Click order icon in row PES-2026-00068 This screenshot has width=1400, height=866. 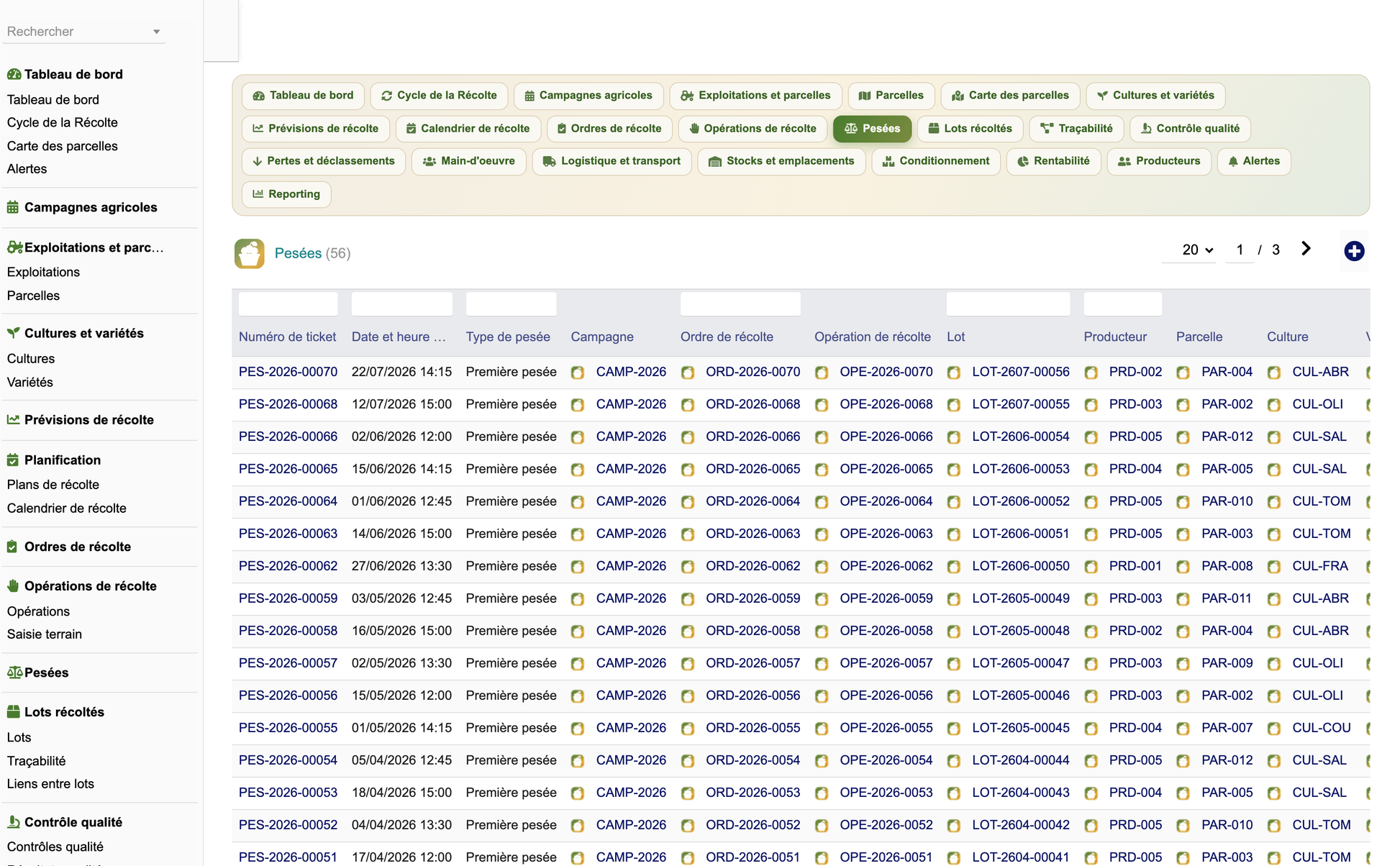(688, 405)
